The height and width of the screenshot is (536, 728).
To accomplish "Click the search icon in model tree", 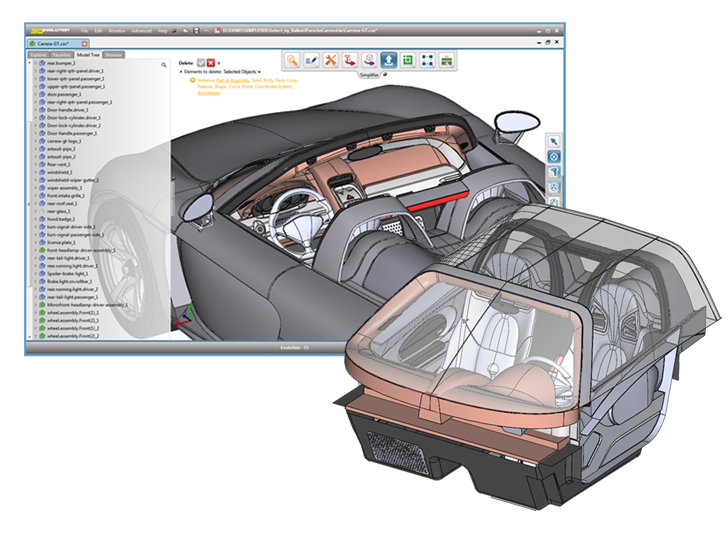I will (164, 65).
